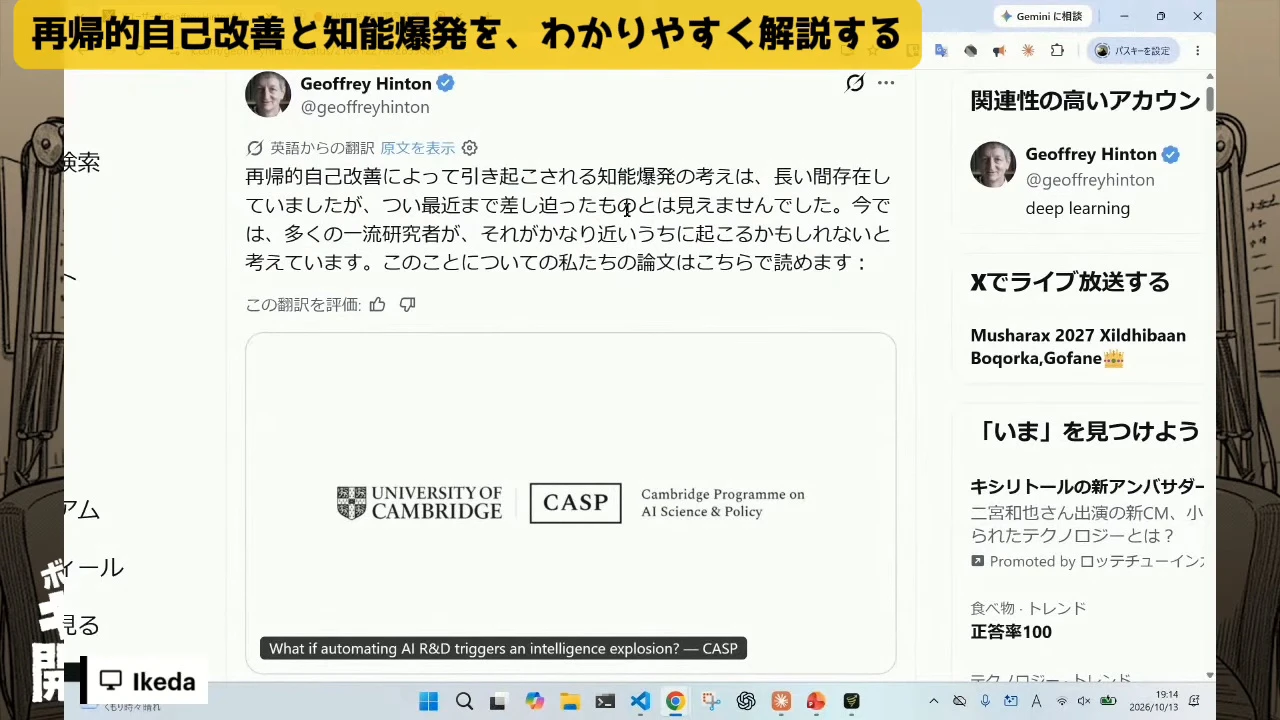The image size is (1280, 720).
Task: Expand the system tray hidden icons chevron
Action: pos(934,701)
